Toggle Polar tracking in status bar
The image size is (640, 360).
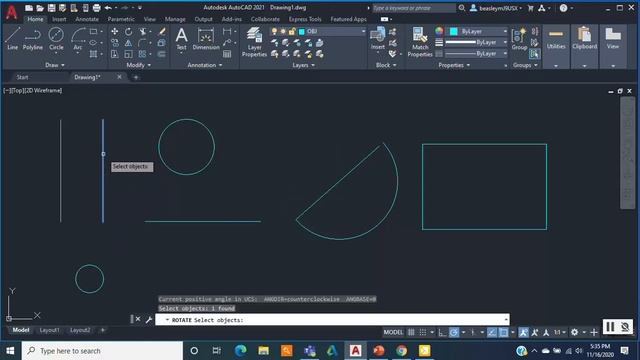pyautogui.click(x=454, y=332)
